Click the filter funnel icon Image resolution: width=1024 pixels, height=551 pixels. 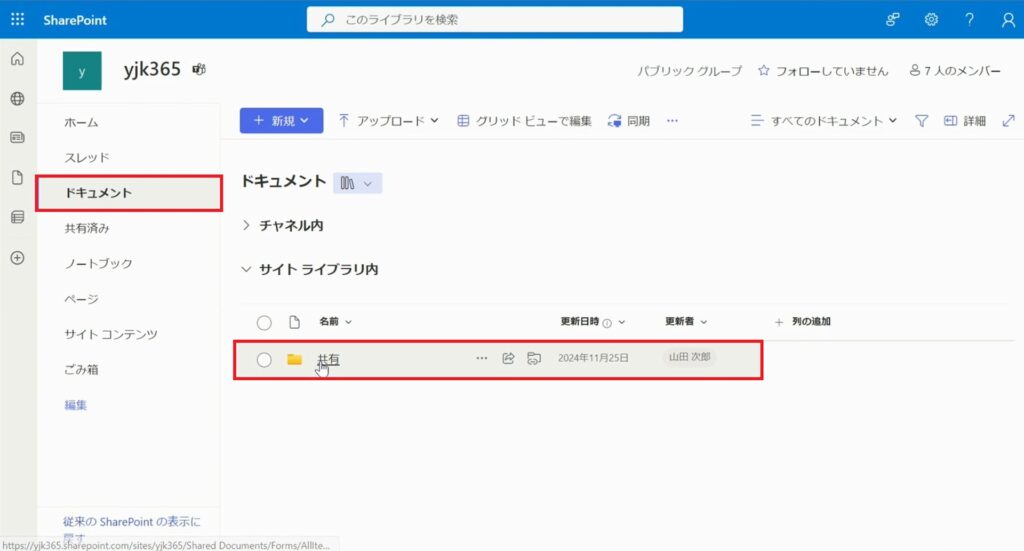(921, 121)
